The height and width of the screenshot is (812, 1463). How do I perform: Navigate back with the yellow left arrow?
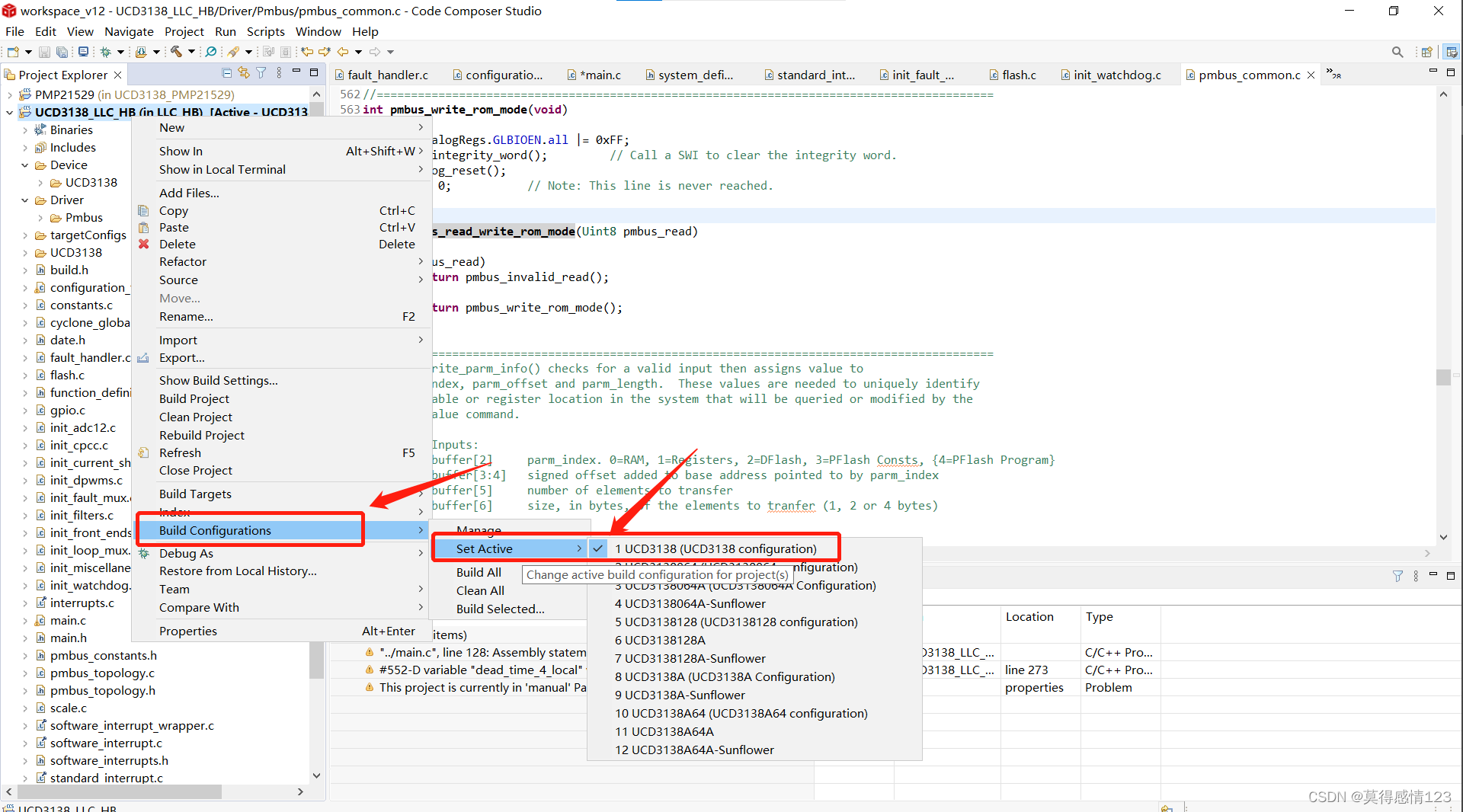click(343, 52)
